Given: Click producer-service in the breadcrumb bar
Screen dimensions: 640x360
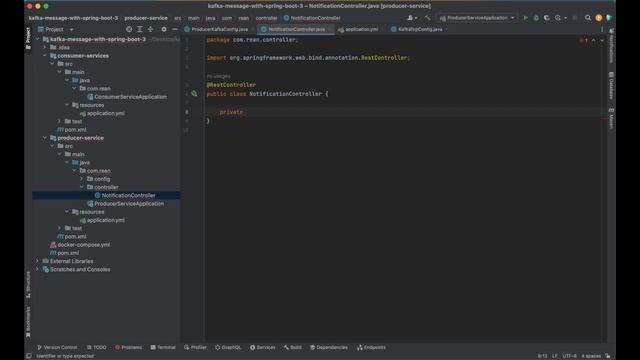Looking at the screenshot, I should pos(146,18).
